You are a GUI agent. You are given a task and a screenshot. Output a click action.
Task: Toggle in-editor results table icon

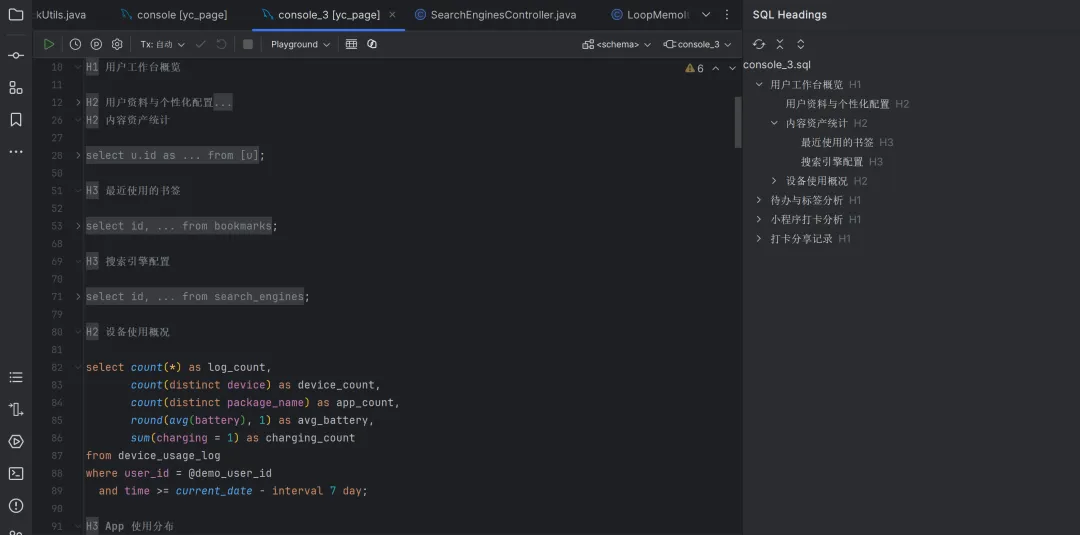point(351,44)
